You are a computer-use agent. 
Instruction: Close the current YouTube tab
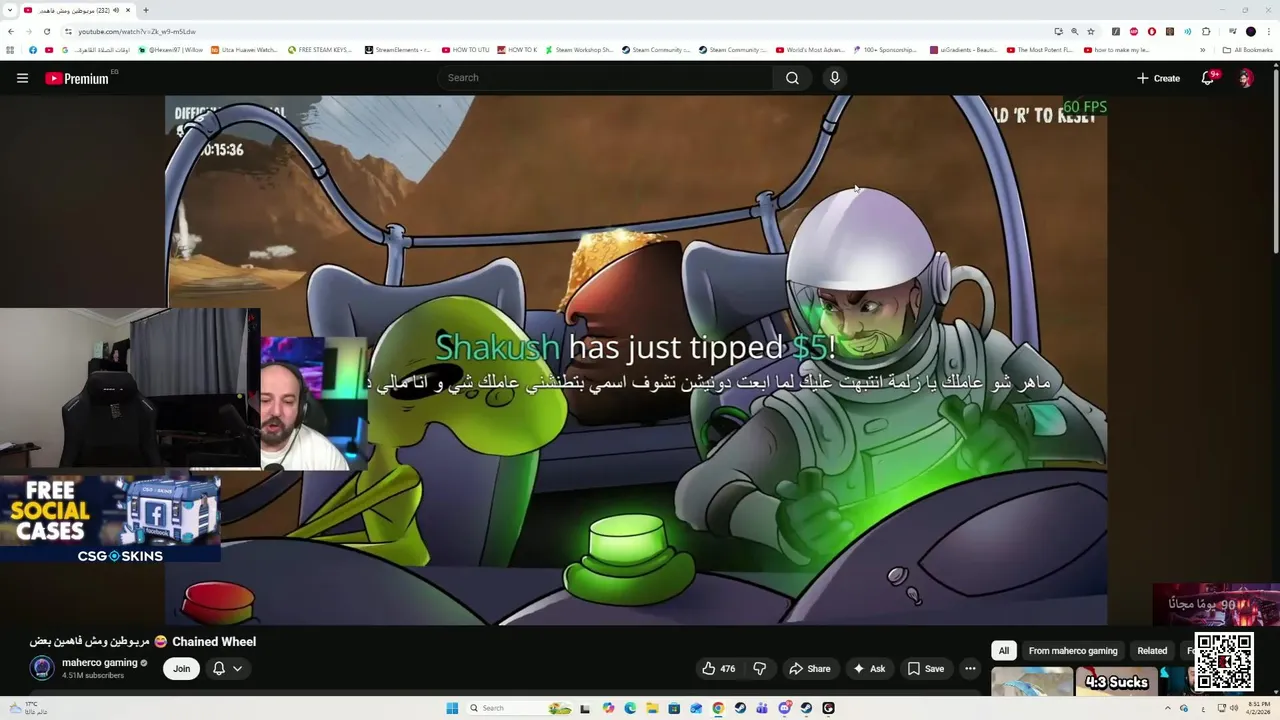pos(128,10)
